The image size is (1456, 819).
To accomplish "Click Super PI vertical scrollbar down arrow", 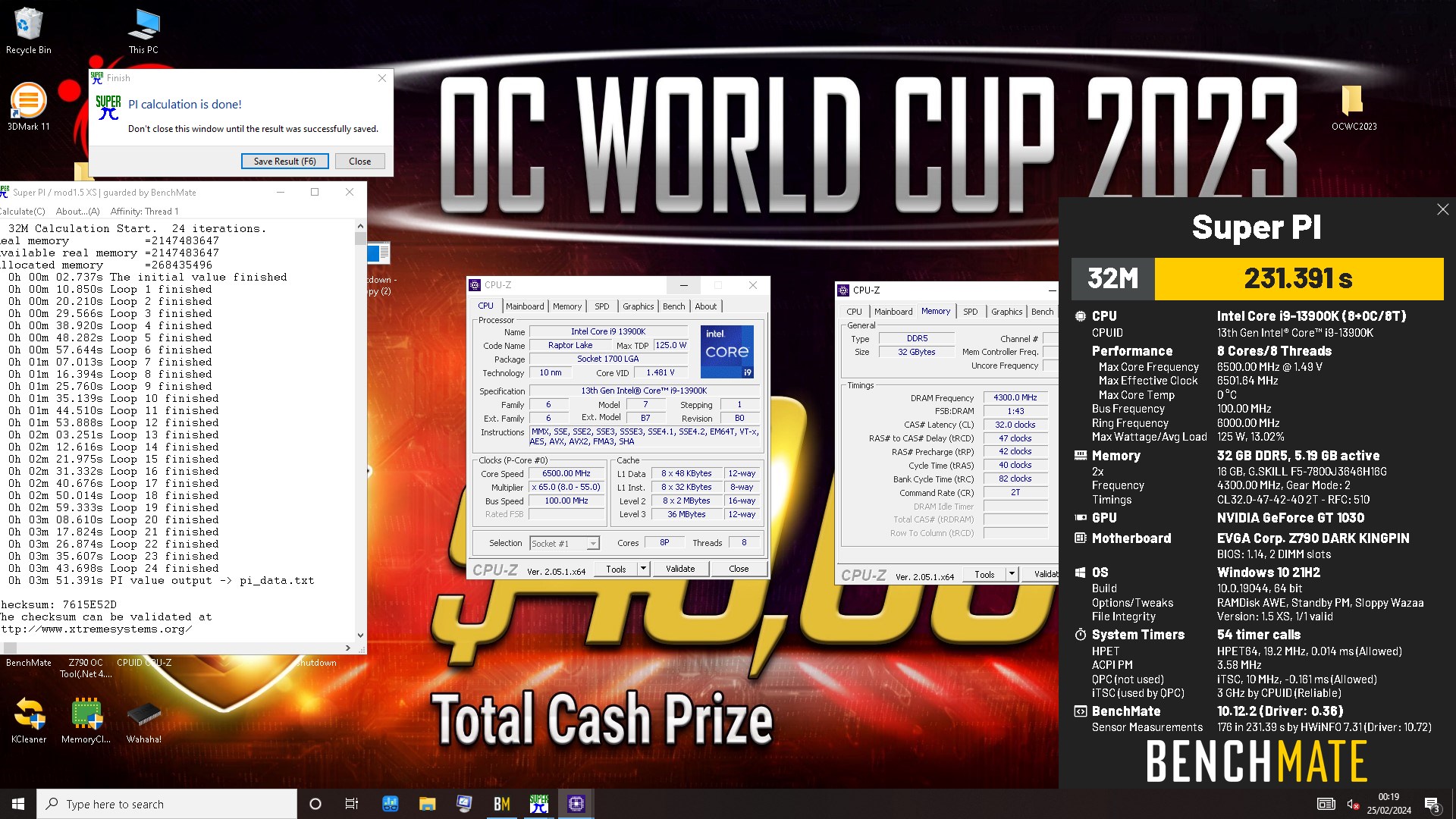I will point(360,635).
